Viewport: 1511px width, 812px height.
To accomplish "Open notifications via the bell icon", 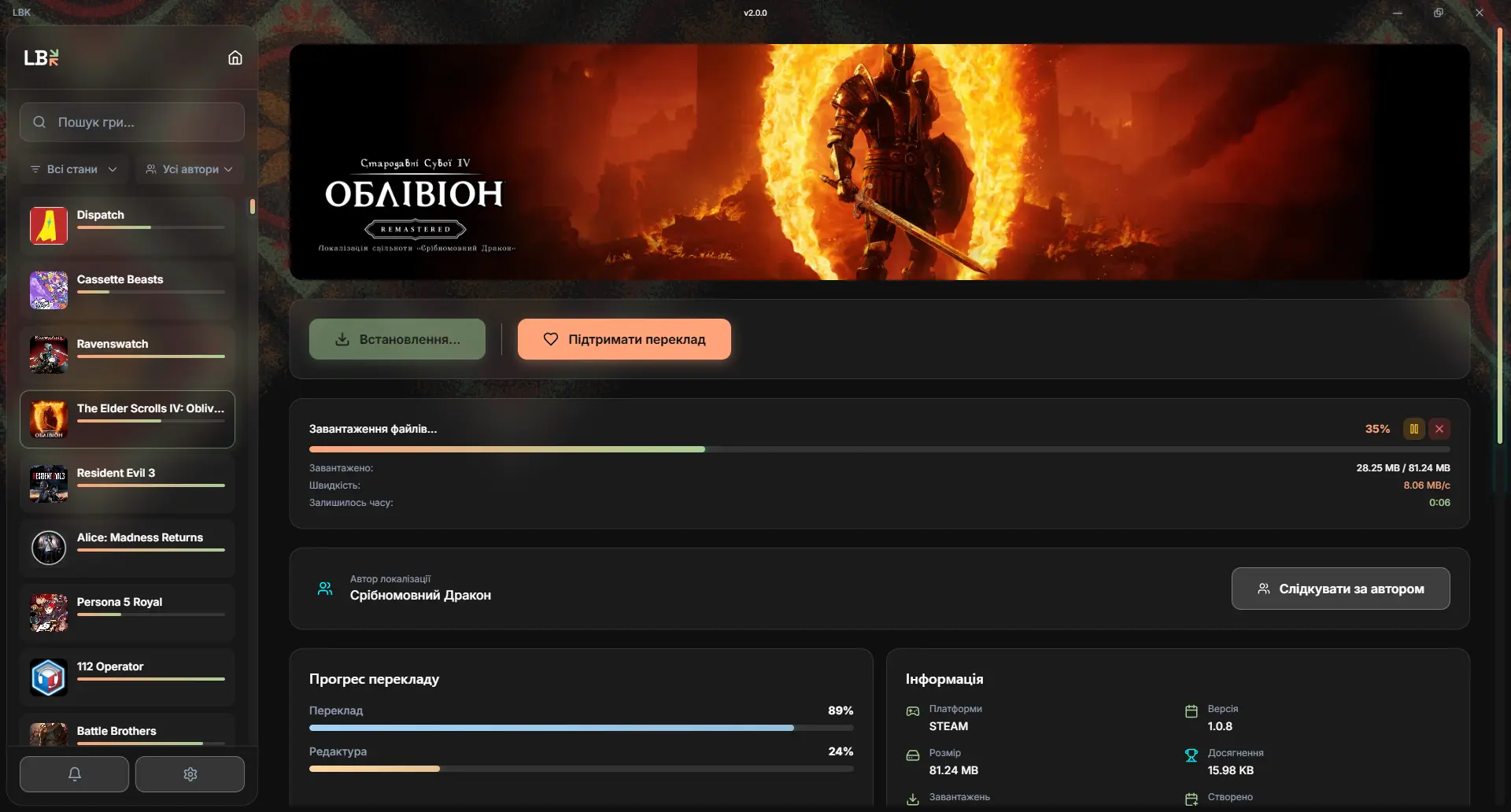I will click(x=73, y=774).
